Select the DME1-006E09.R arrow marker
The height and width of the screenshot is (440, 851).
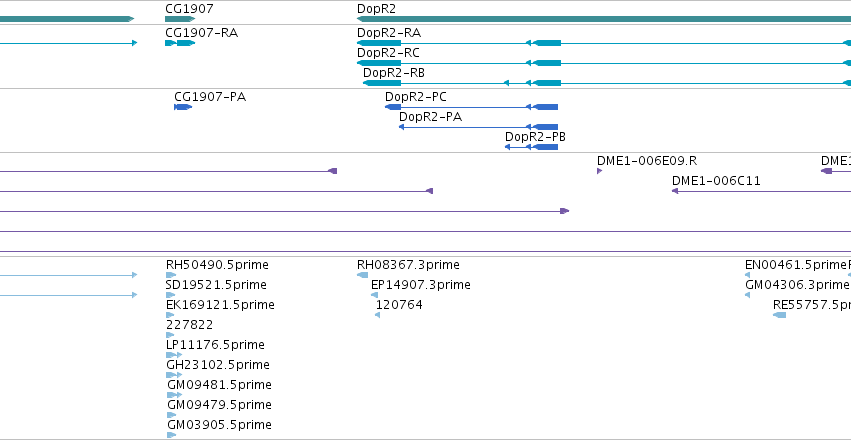(x=600, y=171)
